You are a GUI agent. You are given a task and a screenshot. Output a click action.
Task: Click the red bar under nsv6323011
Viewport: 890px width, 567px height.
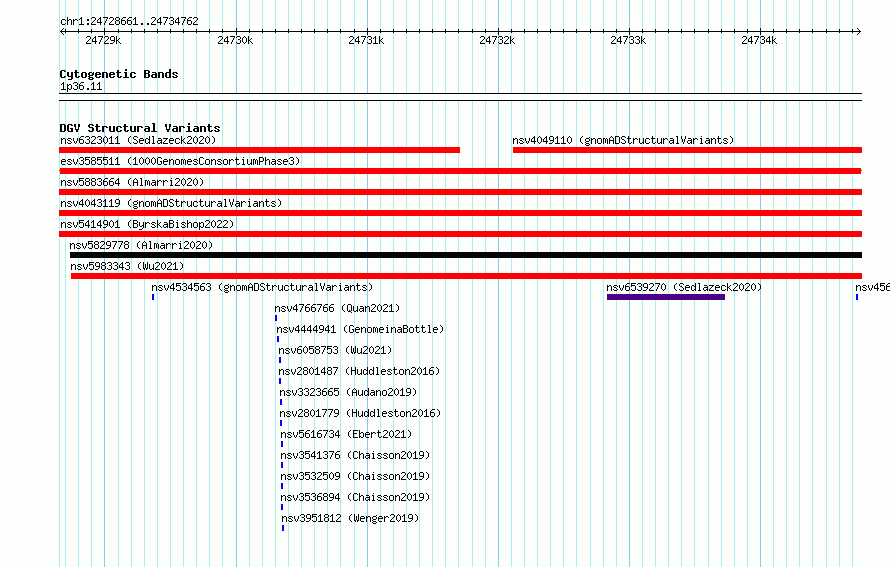click(259, 150)
